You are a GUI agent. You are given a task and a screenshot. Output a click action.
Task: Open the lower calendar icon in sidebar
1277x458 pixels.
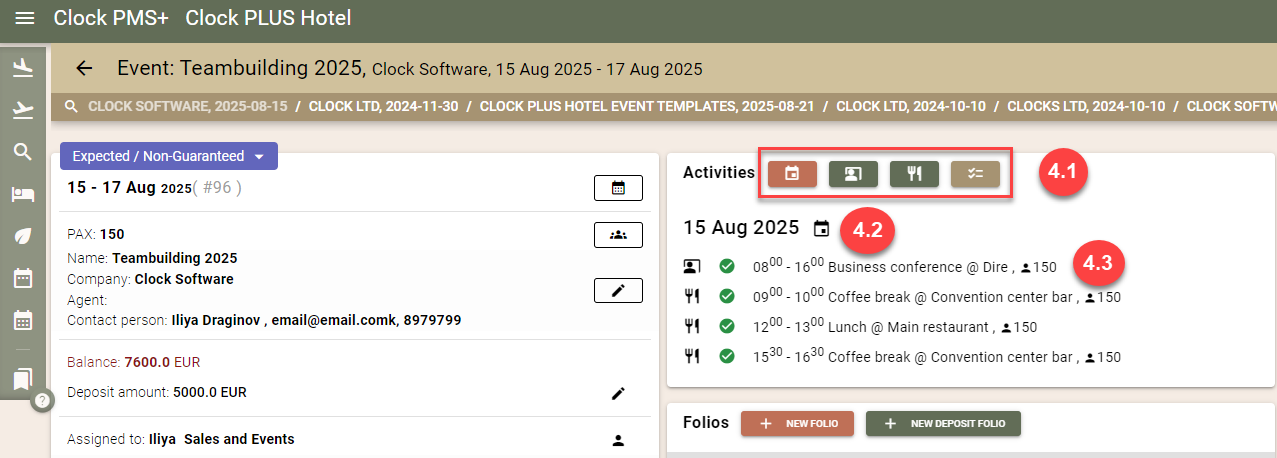(x=22, y=320)
